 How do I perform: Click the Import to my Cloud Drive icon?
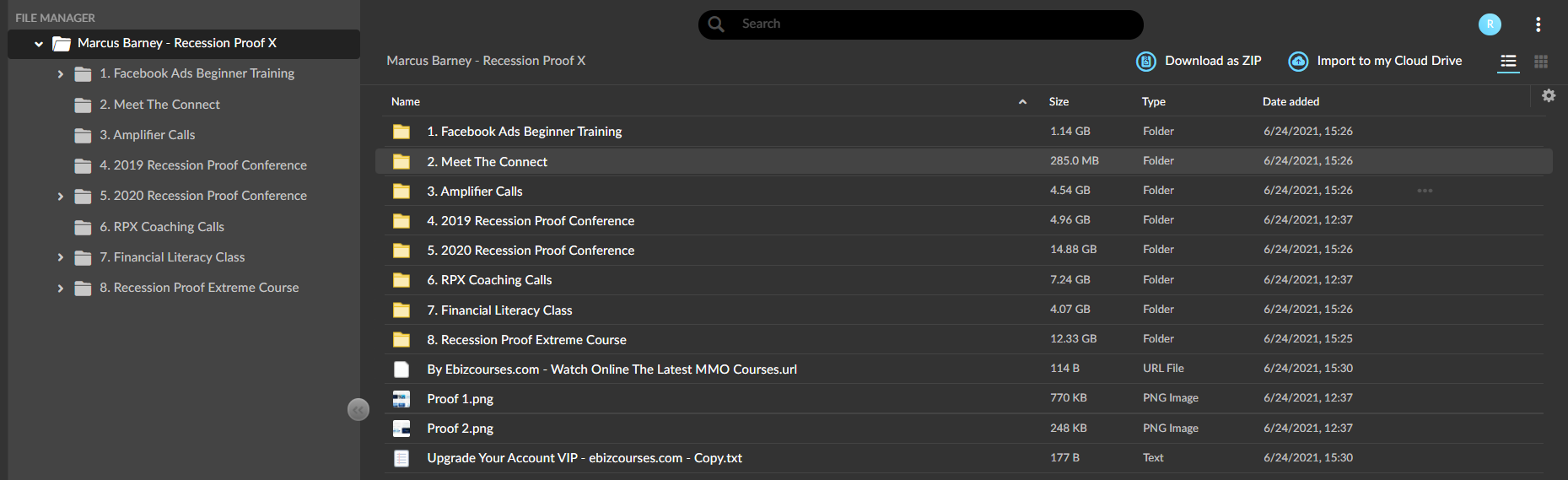(1298, 61)
